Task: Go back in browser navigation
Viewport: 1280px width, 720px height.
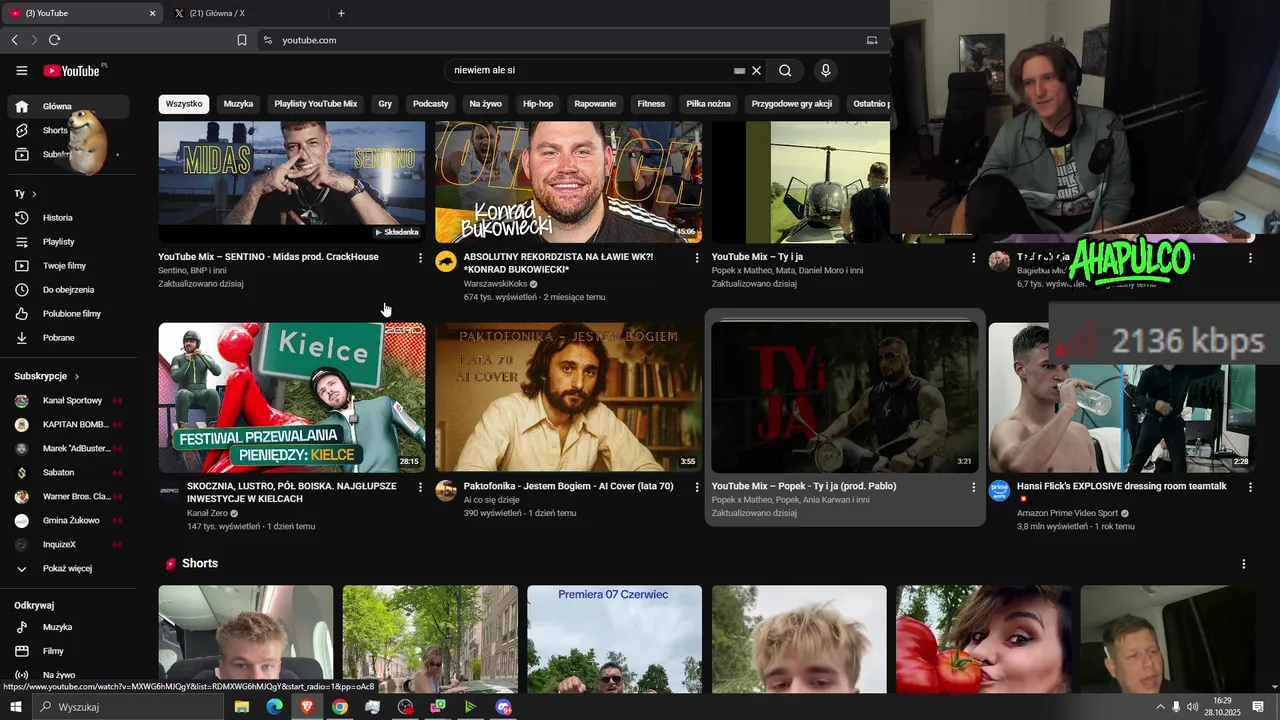Action: coord(14,40)
